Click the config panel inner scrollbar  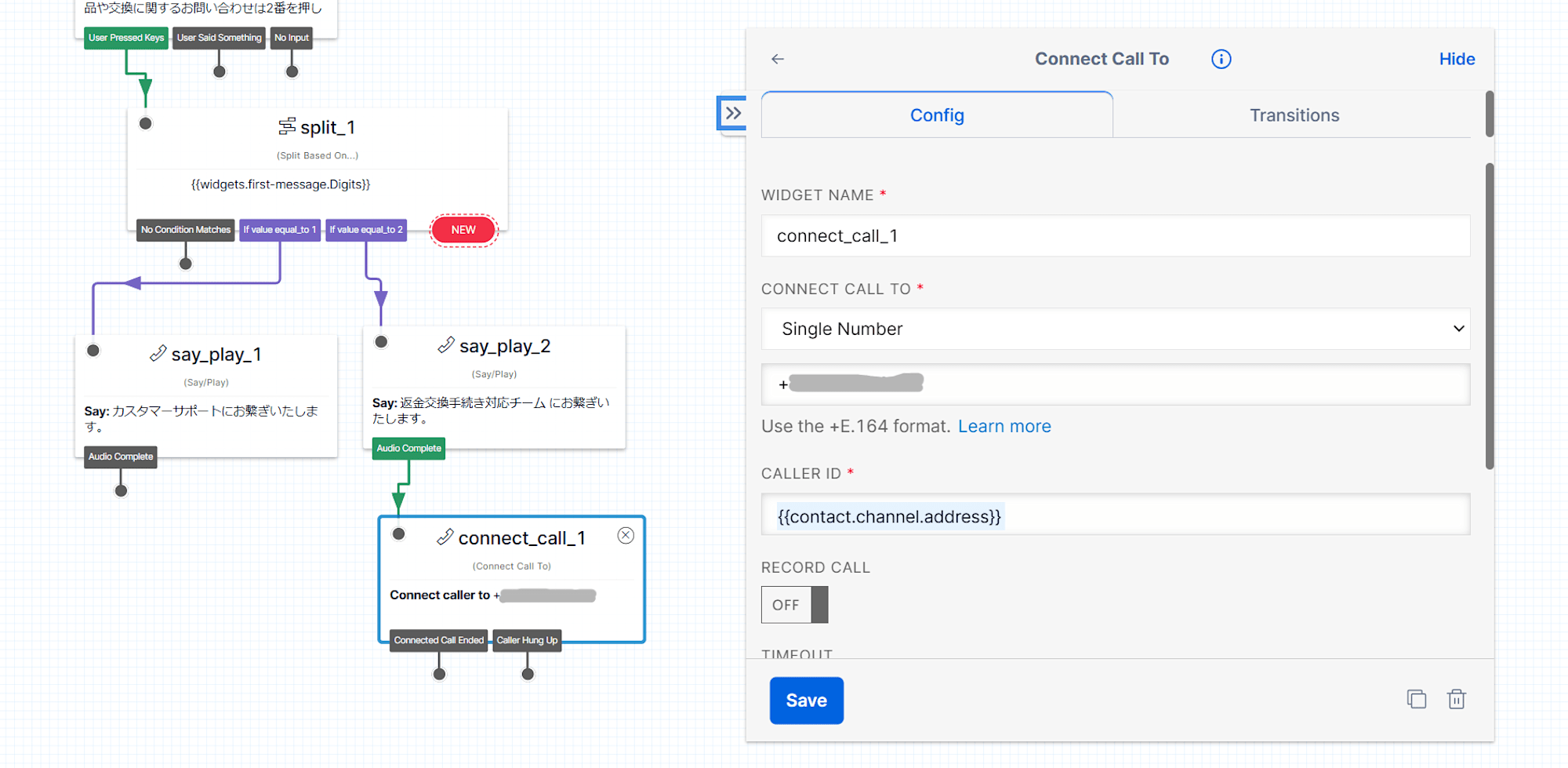(1490, 315)
